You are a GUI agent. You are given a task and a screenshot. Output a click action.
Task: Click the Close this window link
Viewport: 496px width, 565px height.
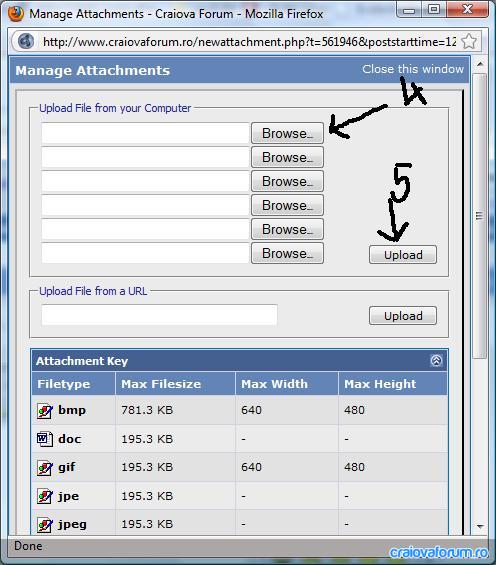[x=413, y=69]
